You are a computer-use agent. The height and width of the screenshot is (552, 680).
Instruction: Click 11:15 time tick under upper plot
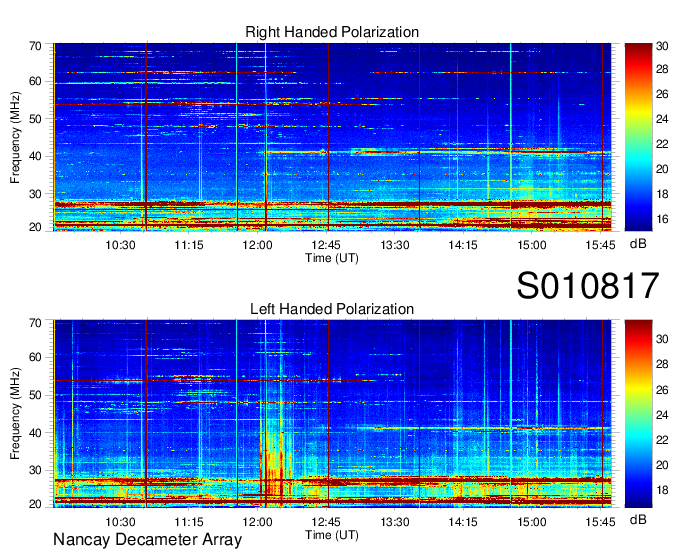coord(189,245)
